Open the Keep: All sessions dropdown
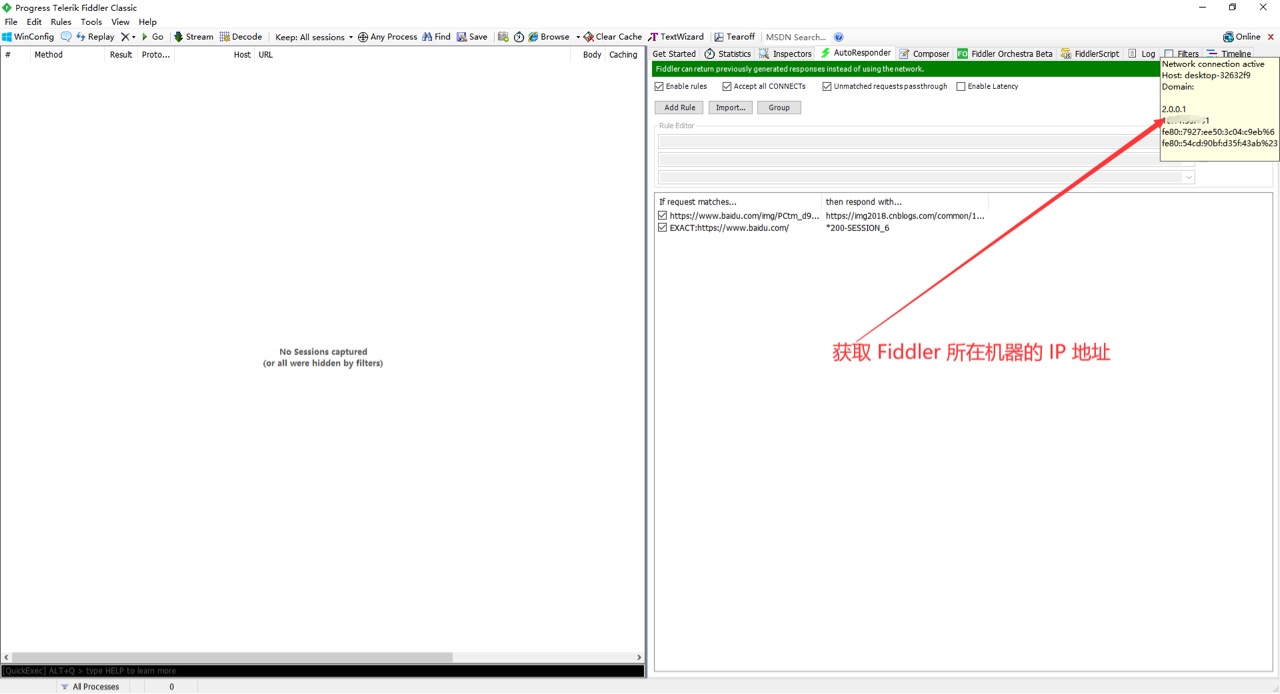 pyautogui.click(x=314, y=37)
